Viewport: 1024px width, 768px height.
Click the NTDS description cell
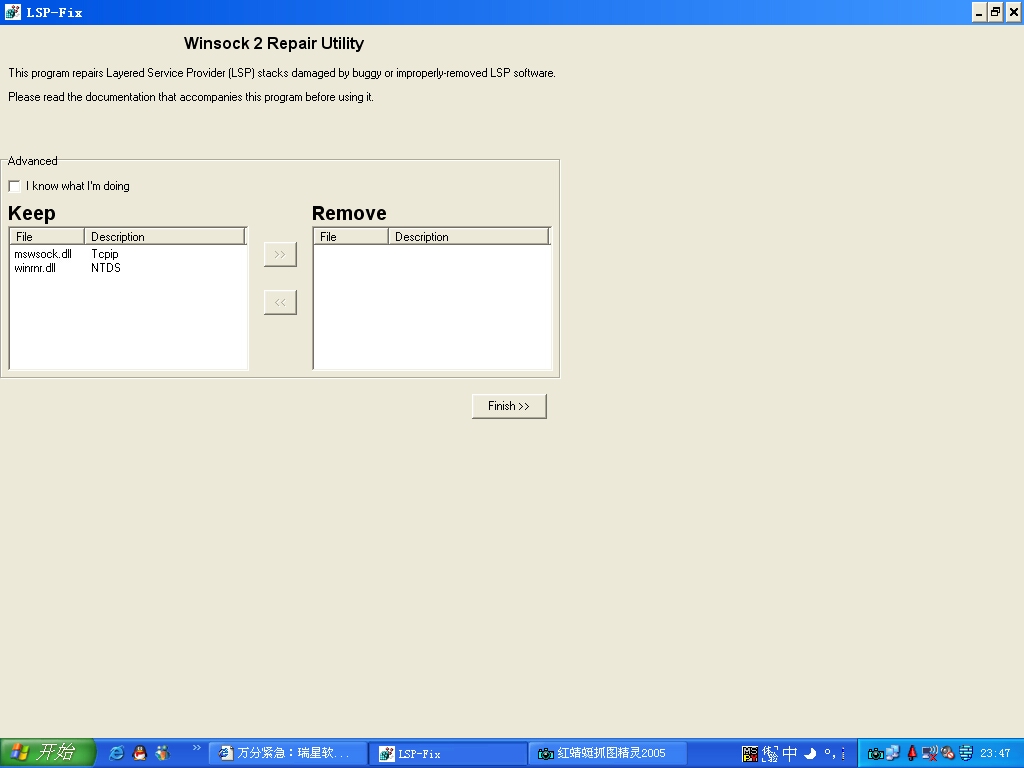tap(106, 268)
